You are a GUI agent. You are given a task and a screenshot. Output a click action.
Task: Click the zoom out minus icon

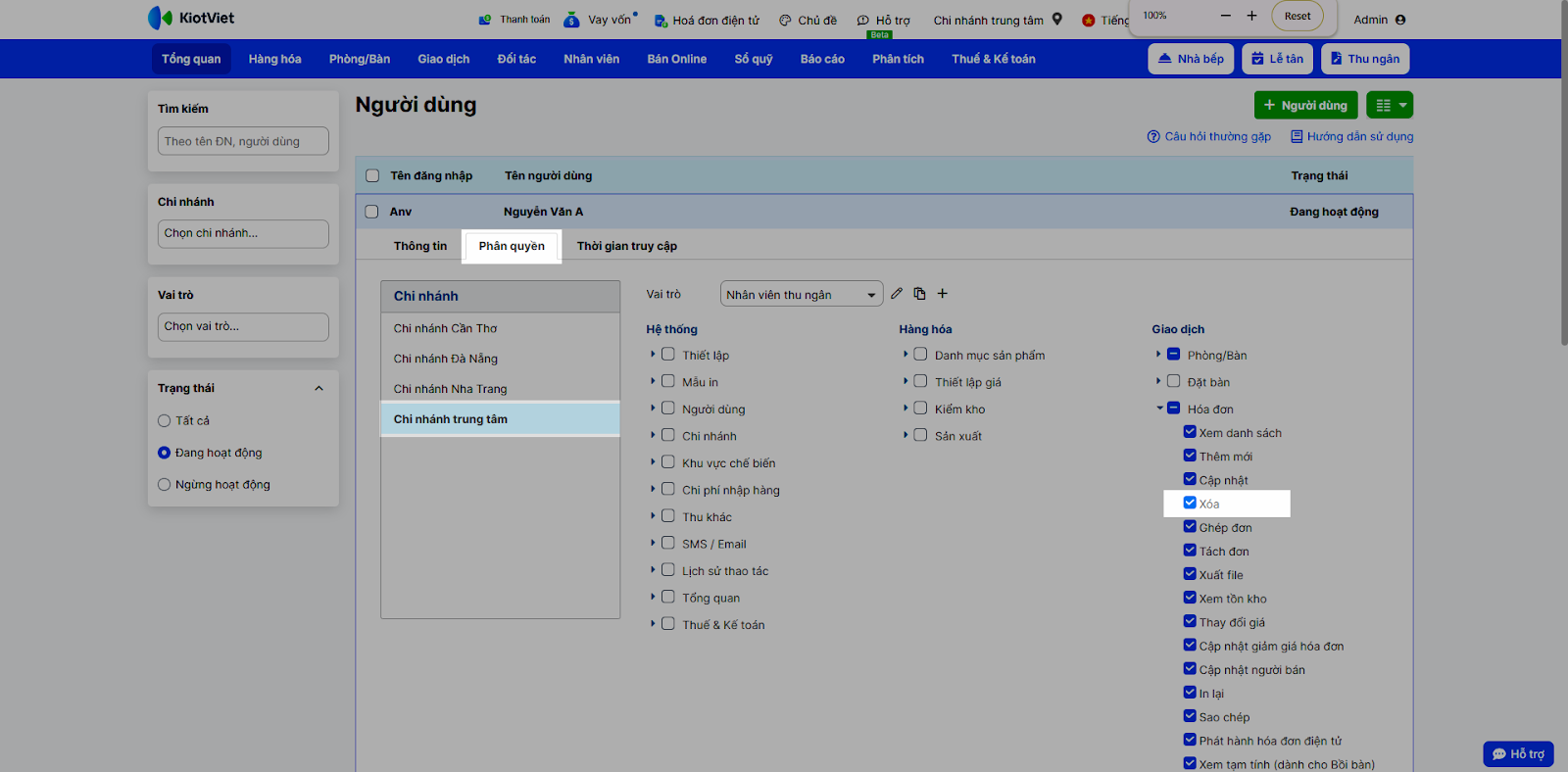[1225, 16]
